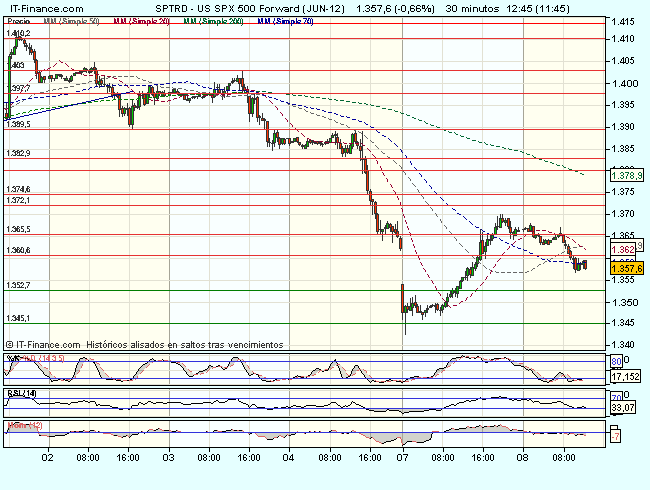Click the 1.385 price axis label
The width and height of the screenshot is (650, 490).
623,148
